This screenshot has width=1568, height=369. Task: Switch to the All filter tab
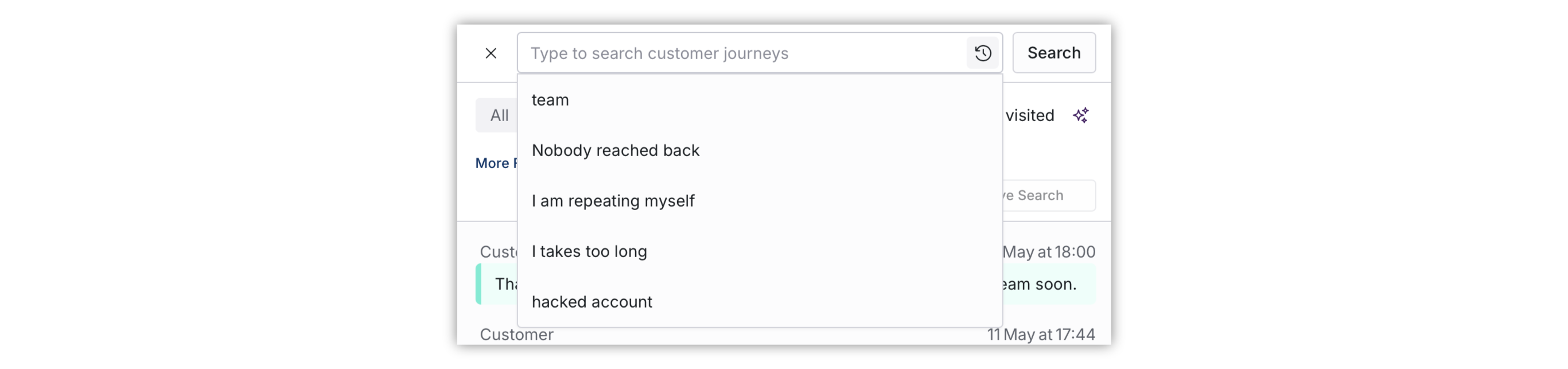pyautogui.click(x=497, y=115)
